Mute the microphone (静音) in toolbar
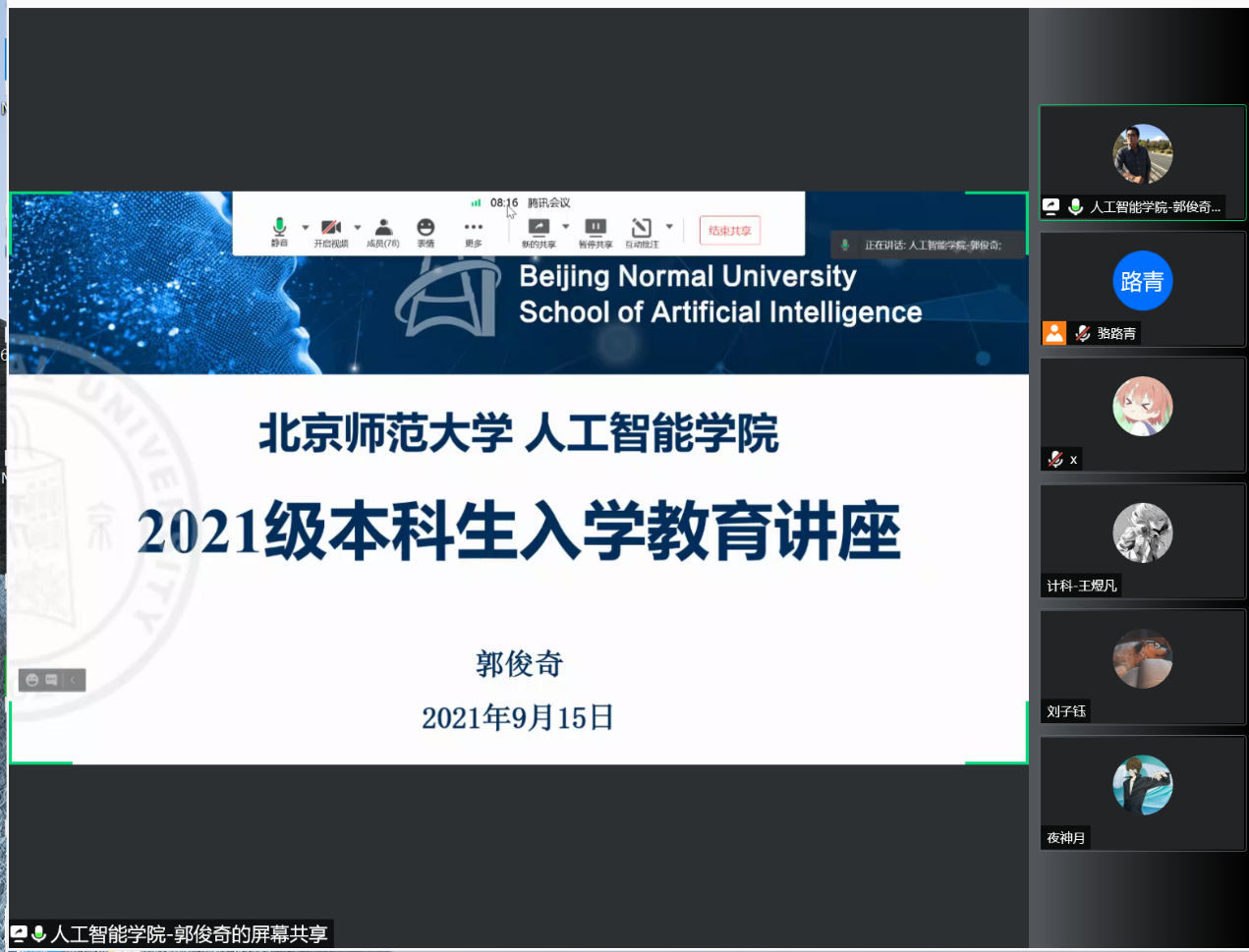 [279, 231]
